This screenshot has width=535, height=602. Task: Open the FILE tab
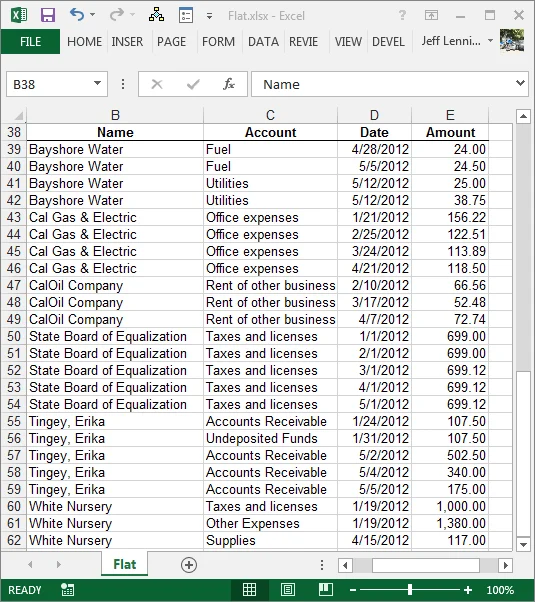coord(30,41)
